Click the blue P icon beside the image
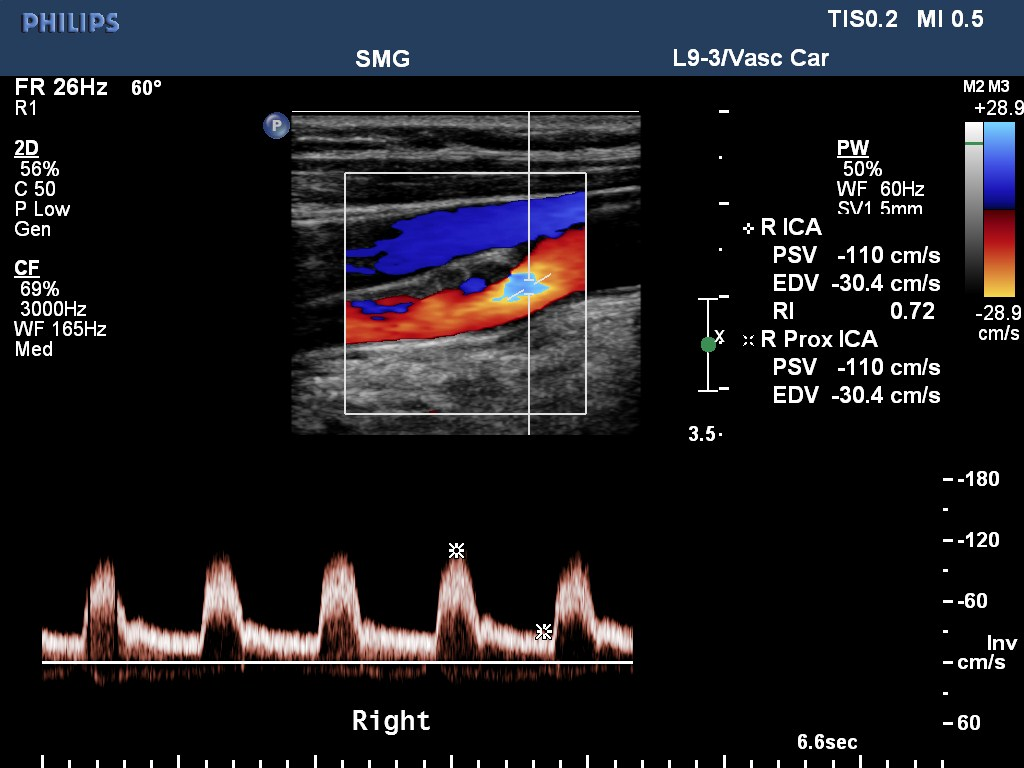 (276, 125)
